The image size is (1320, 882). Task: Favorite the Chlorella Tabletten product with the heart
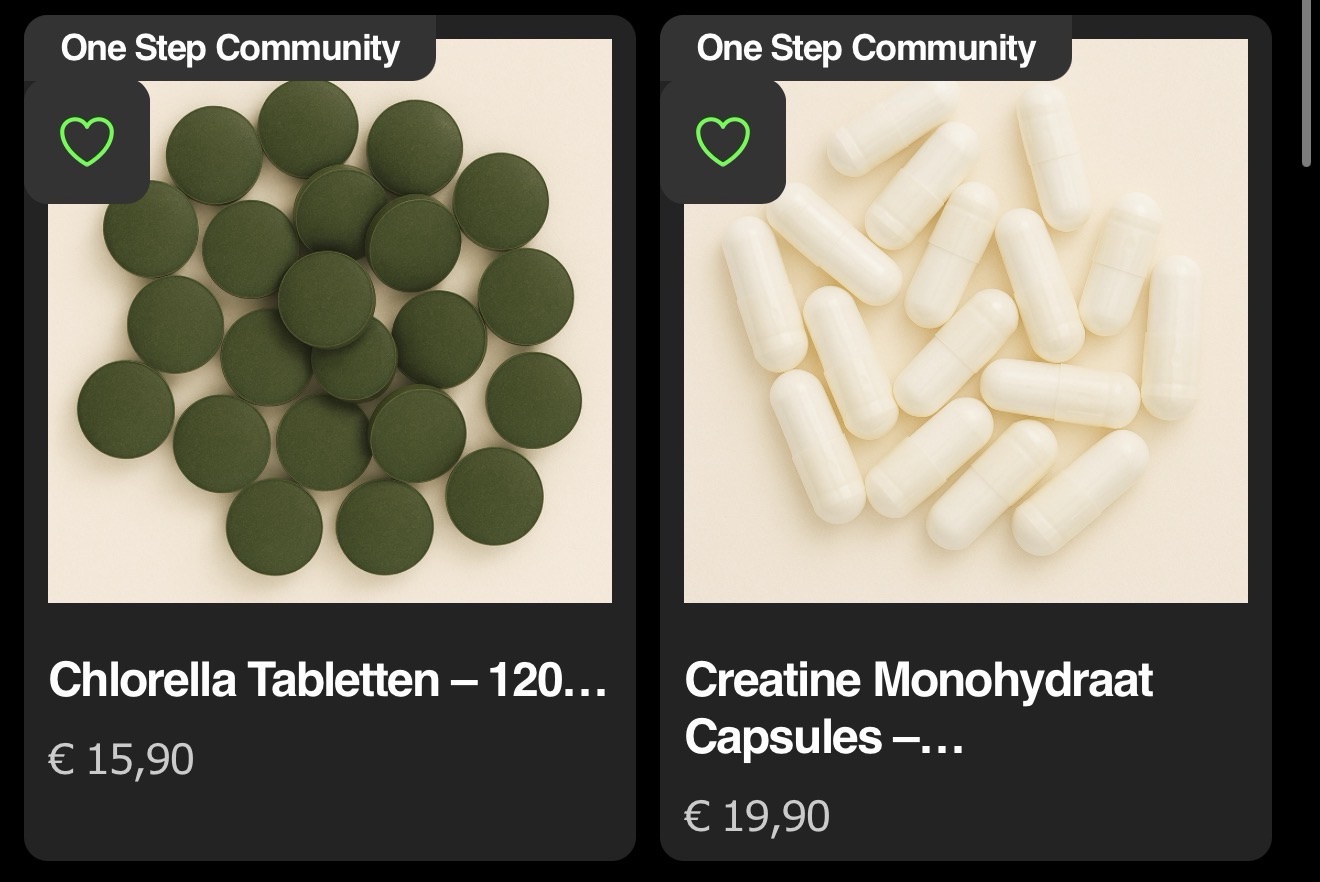tap(87, 141)
